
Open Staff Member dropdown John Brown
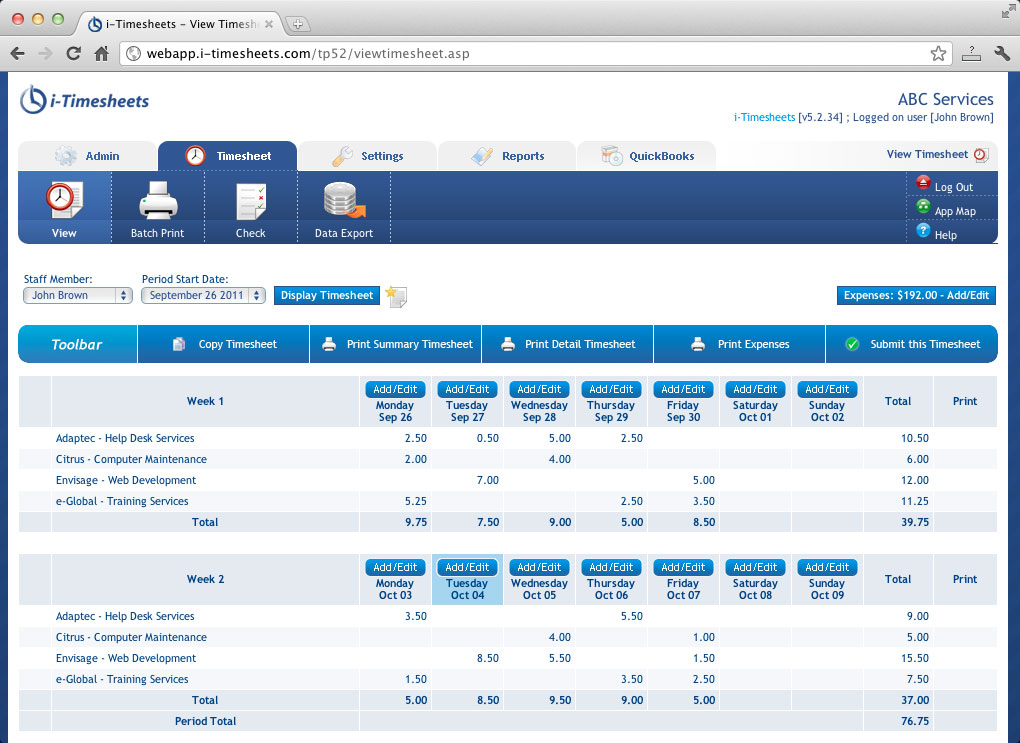click(78, 295)
